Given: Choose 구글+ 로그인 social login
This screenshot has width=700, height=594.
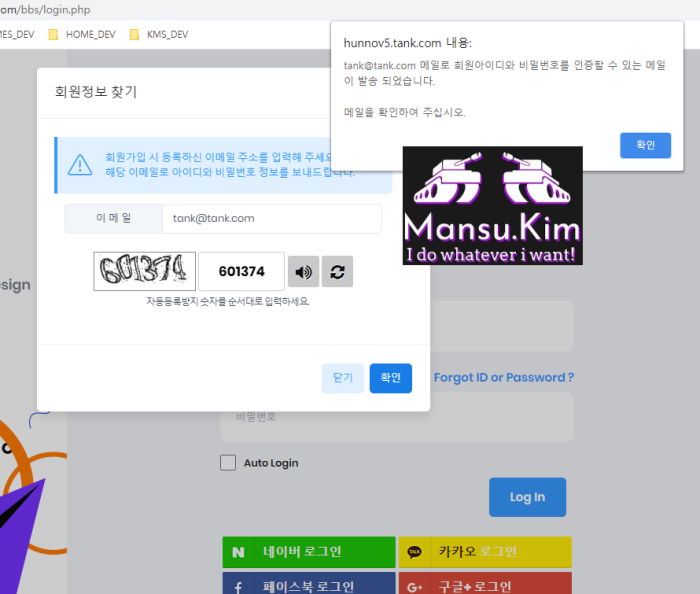Looking at the screenshot, I should click(485, 583).
